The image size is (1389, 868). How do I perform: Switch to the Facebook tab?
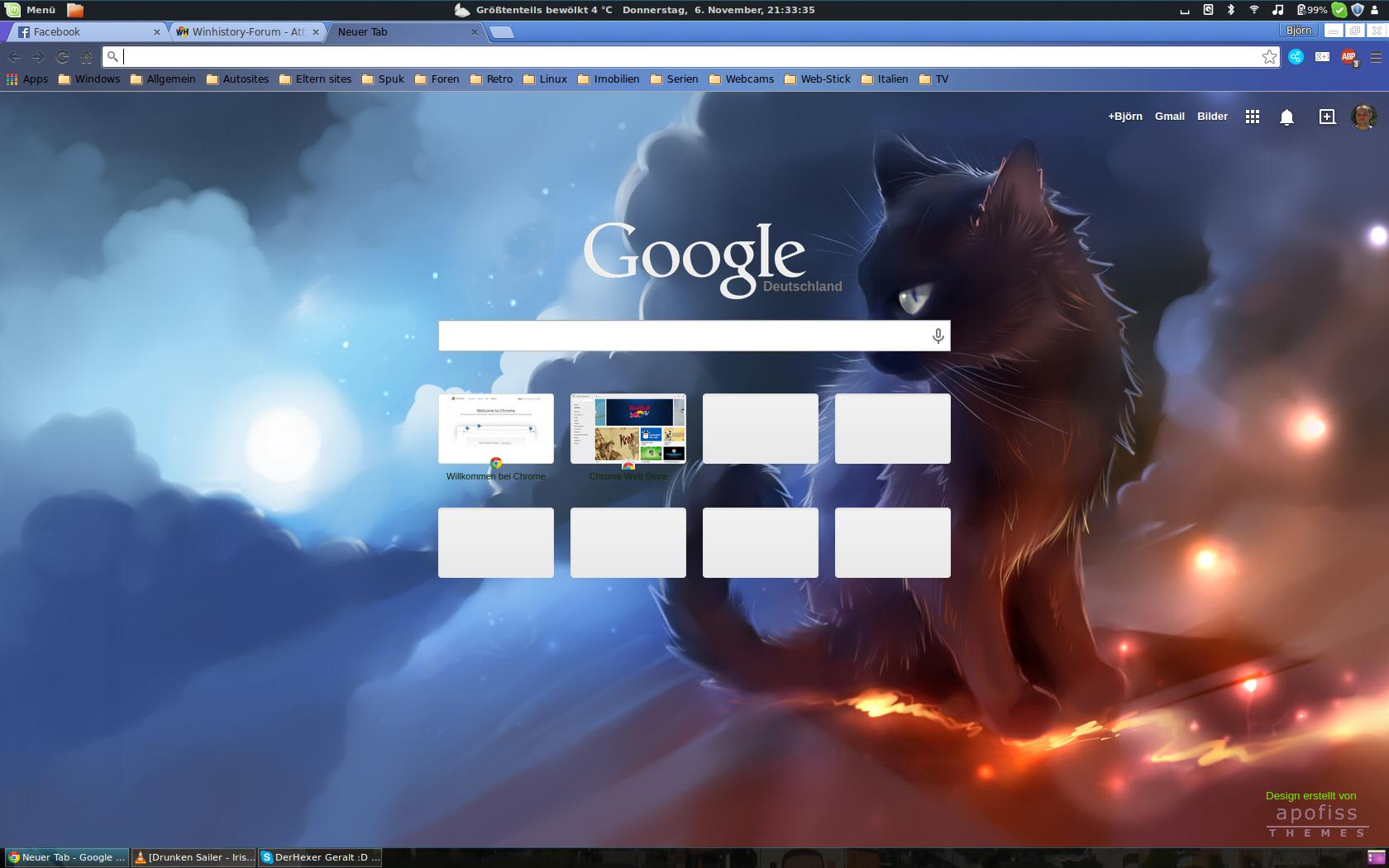(83, 31)
